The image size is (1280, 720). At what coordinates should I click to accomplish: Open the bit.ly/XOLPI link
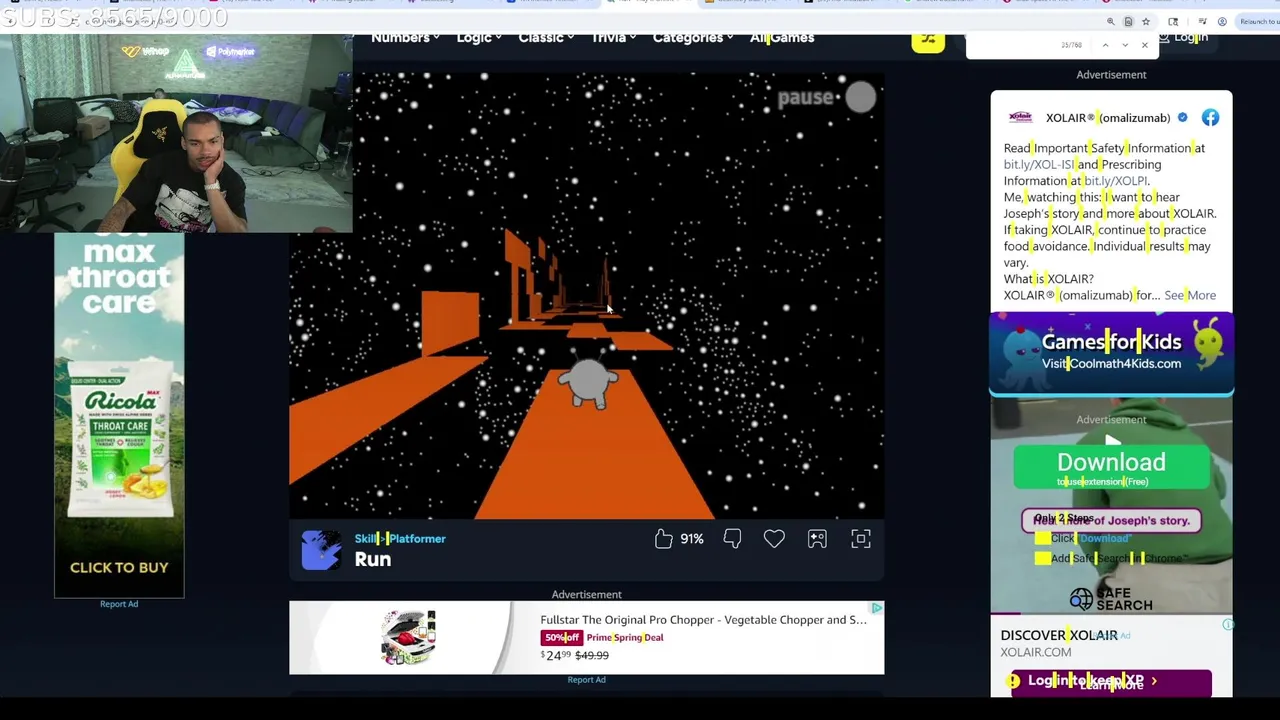pyautogui.click(x=1116, y=181)
